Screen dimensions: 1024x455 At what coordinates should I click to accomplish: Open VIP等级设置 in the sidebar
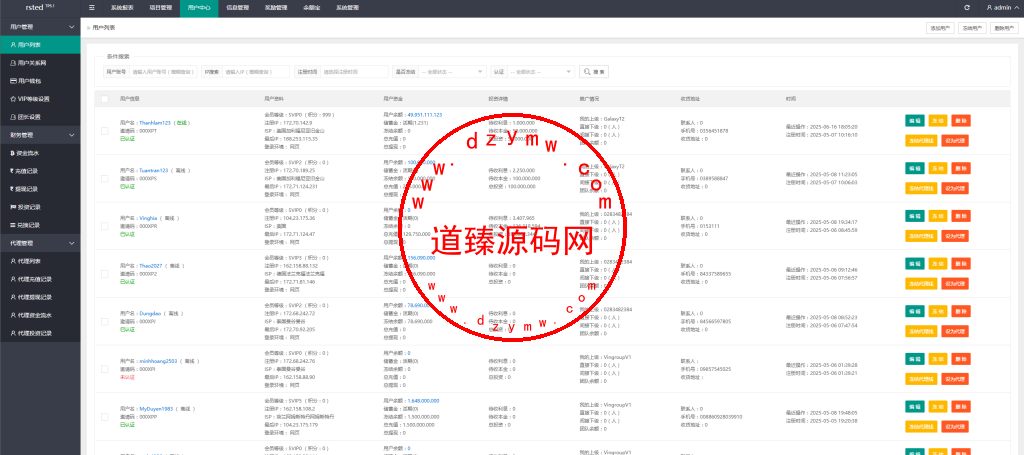pos(40,99)
